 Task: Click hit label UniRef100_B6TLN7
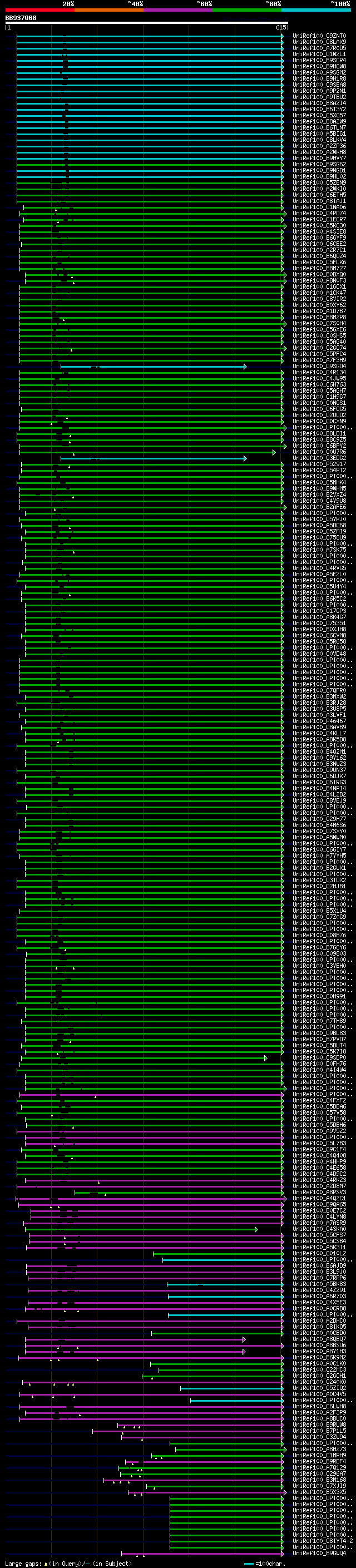click(319, 127)
